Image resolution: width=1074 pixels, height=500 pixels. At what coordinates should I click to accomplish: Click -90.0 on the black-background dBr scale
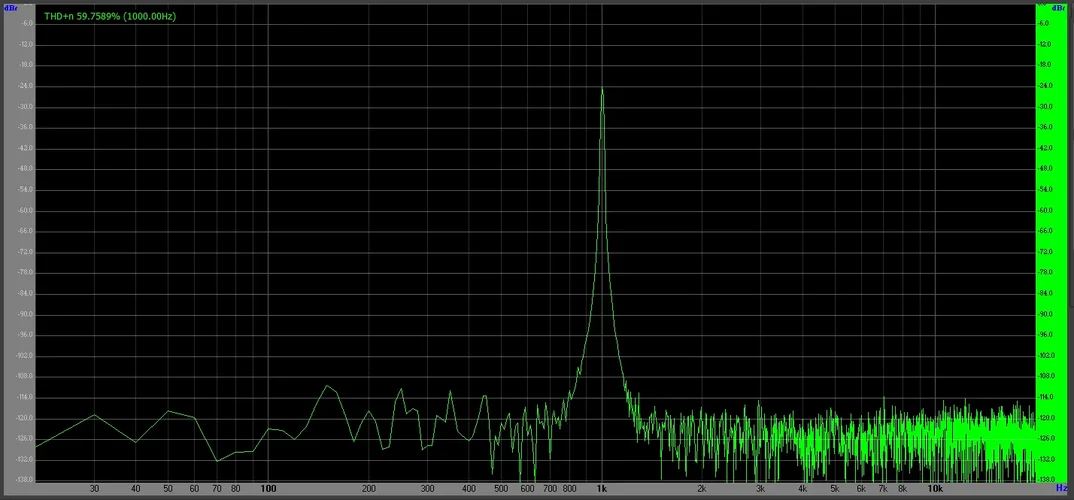(x=27, y=314)
